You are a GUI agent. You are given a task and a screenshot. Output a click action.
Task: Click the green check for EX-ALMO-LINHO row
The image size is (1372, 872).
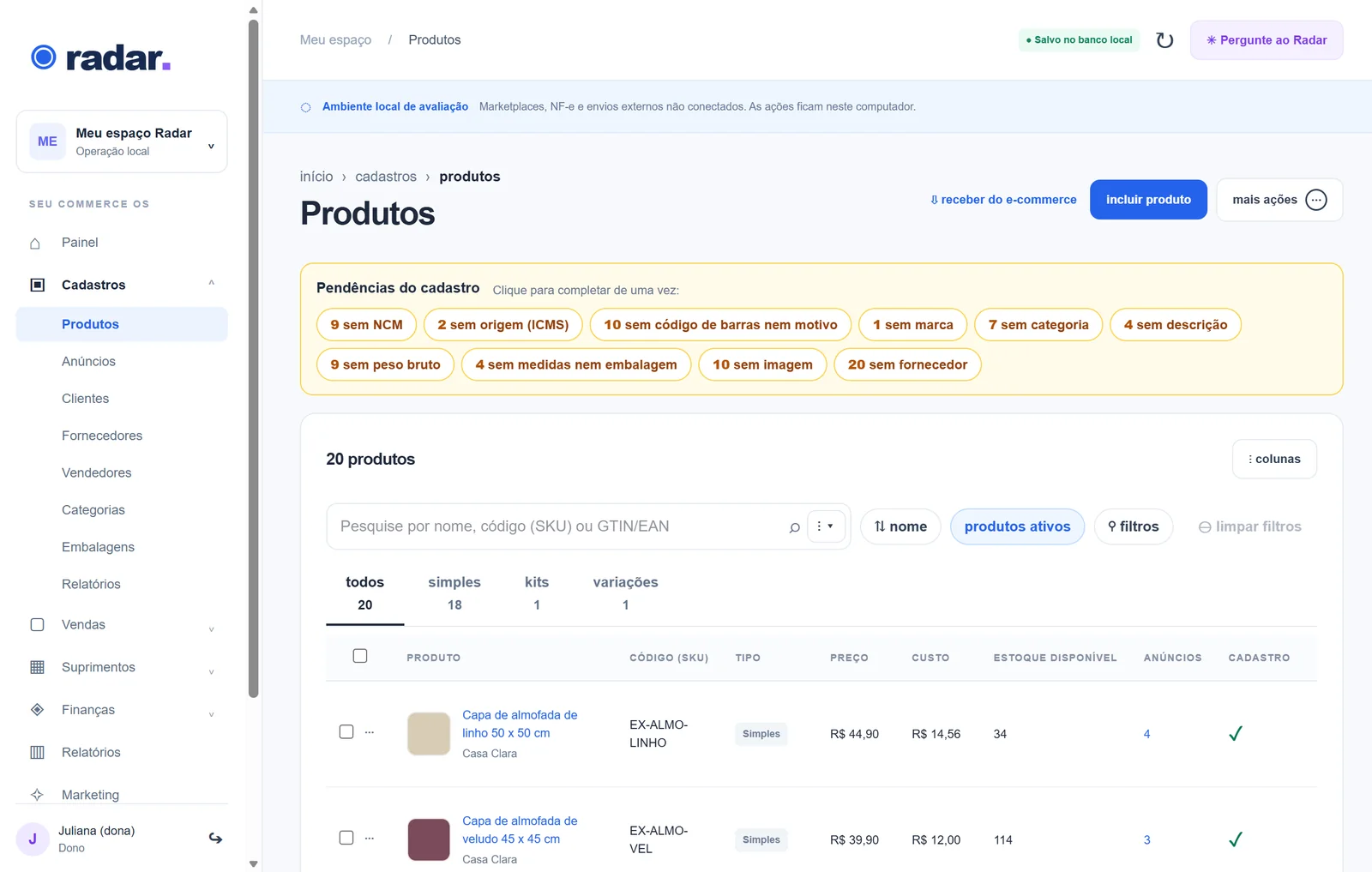coord(1236,733)
